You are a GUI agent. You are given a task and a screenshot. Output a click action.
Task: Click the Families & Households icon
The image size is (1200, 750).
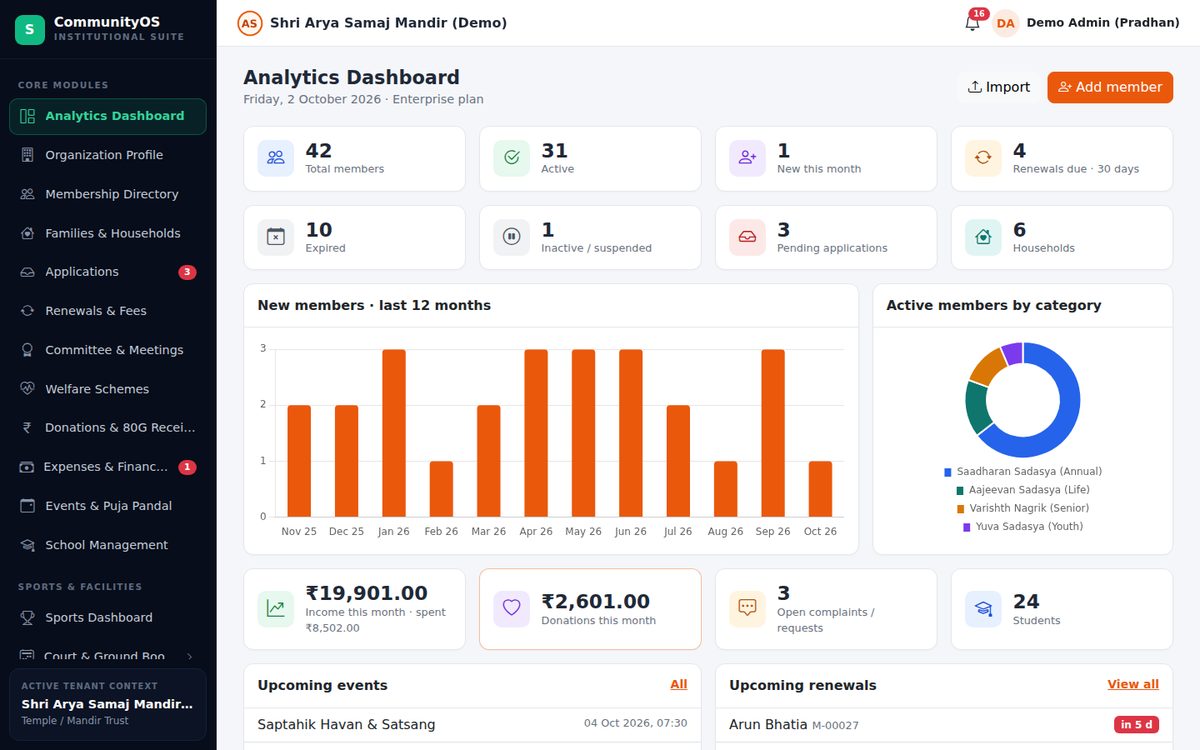pyautogui.click(x=27, y=233)
